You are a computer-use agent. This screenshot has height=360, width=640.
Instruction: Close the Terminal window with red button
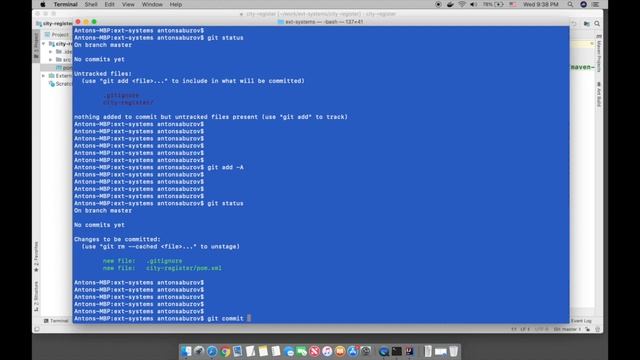[x=78, y=22]
